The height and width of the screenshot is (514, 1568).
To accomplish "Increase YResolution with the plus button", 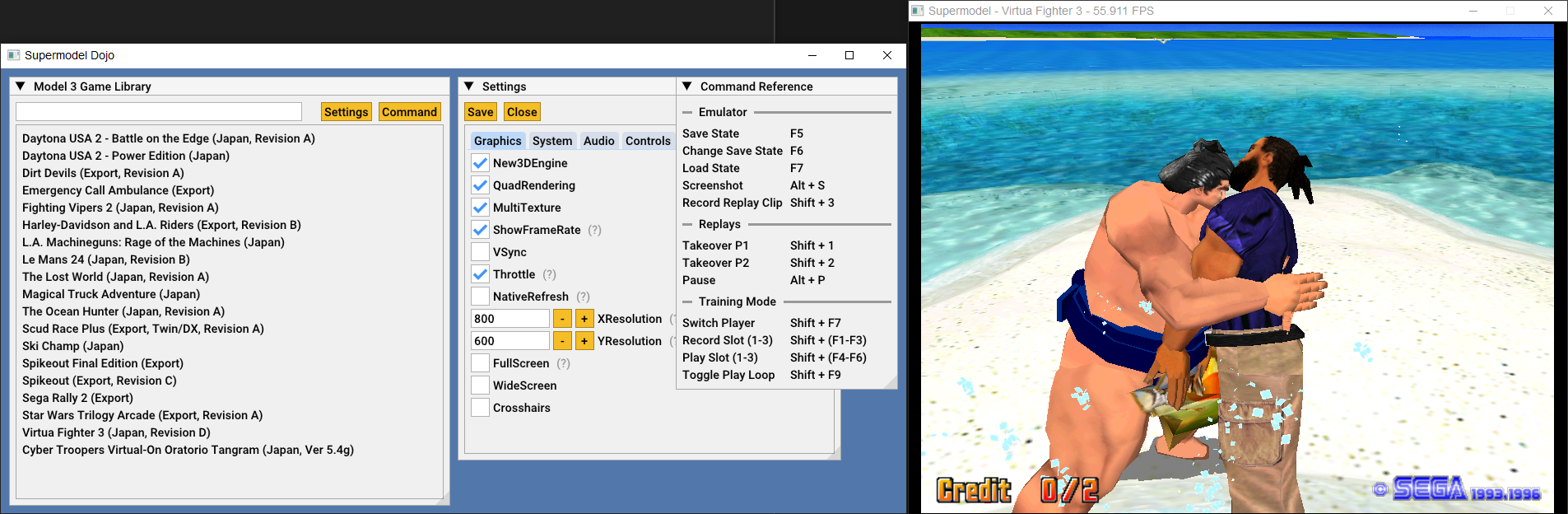I will 584,341.
